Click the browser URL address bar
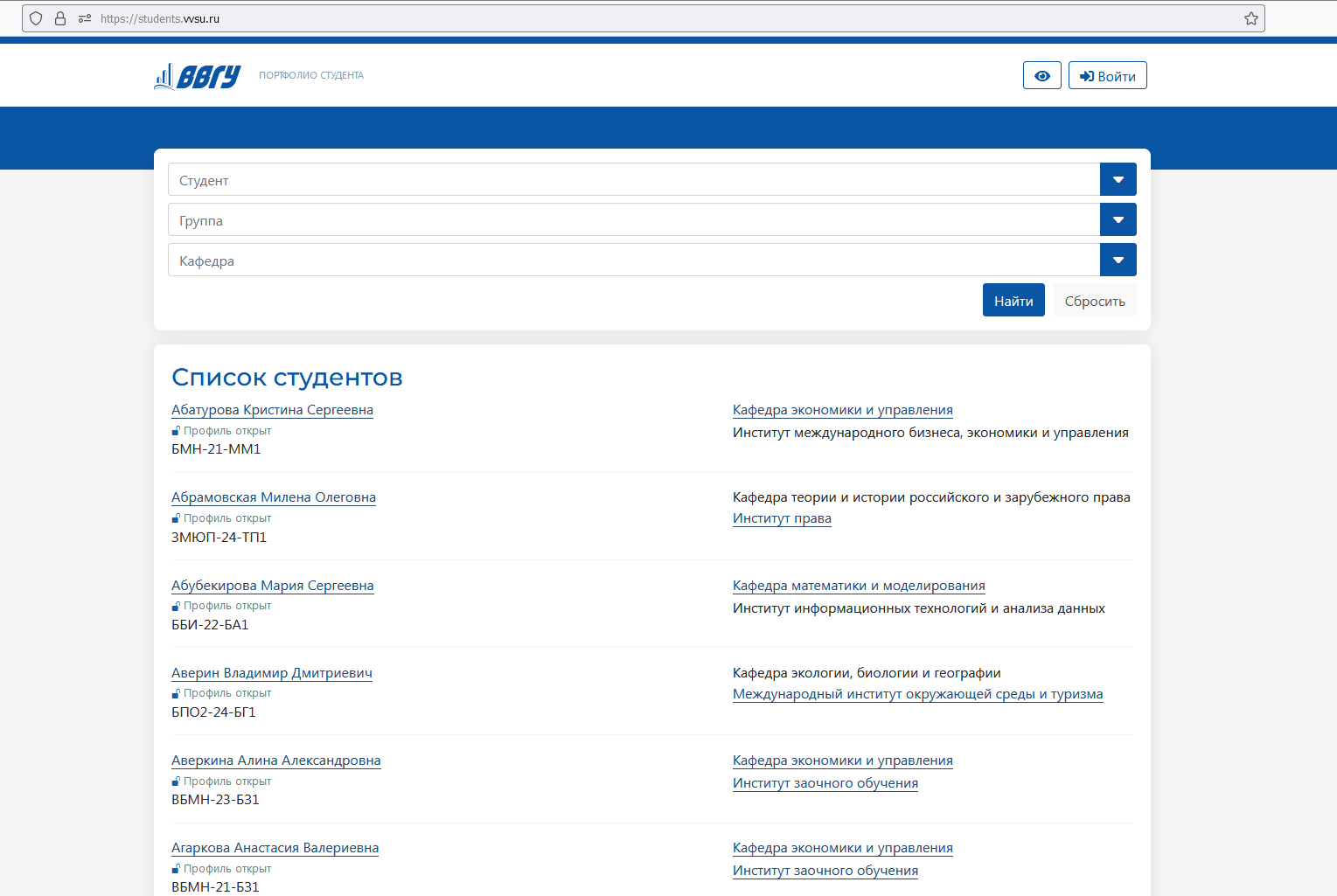Viewport: 1337px width, 896px height. click(x=665, y=18)
